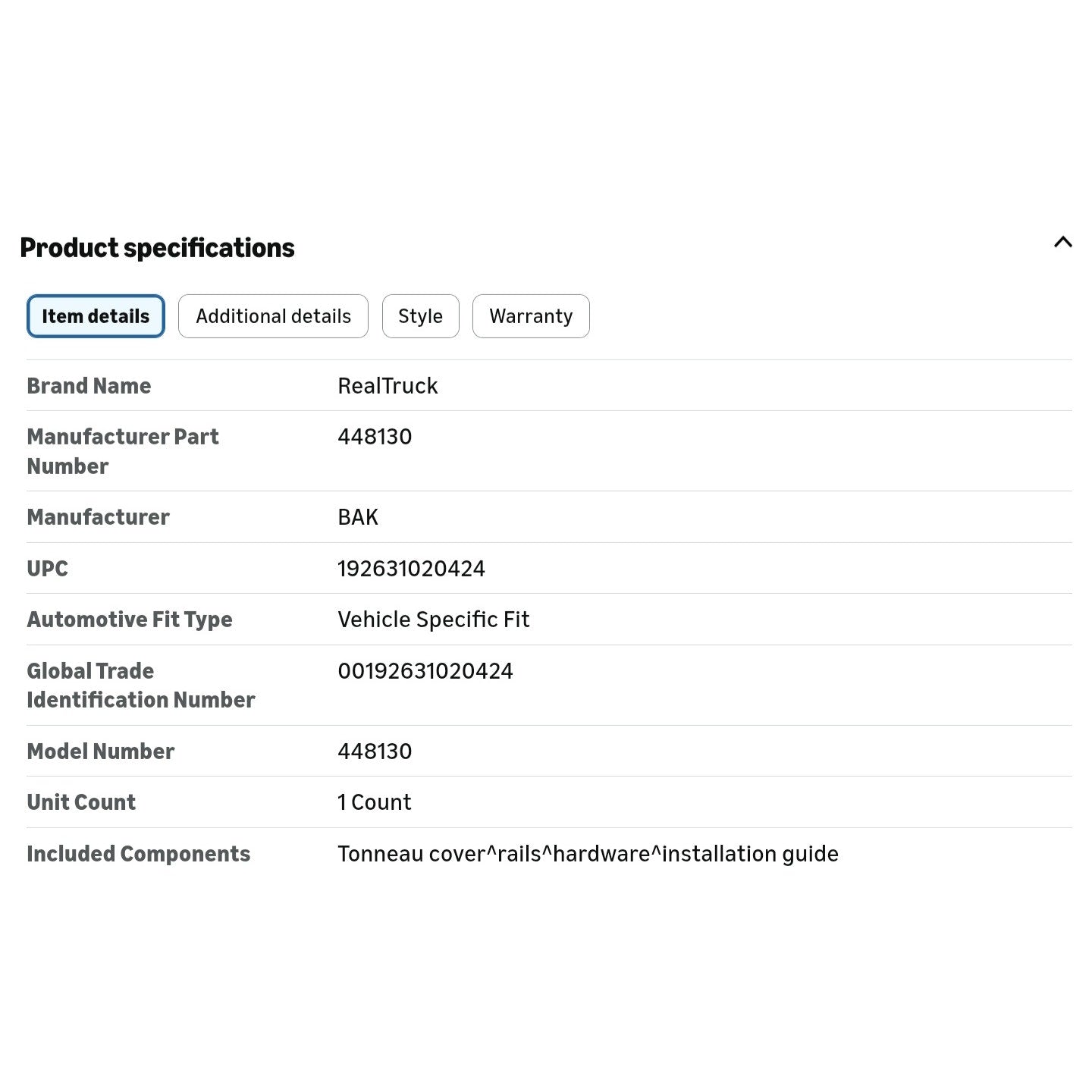This screenshot has width=1092, height=1092.
Task: Click the Product specifications heading
Action: point(157,248)
